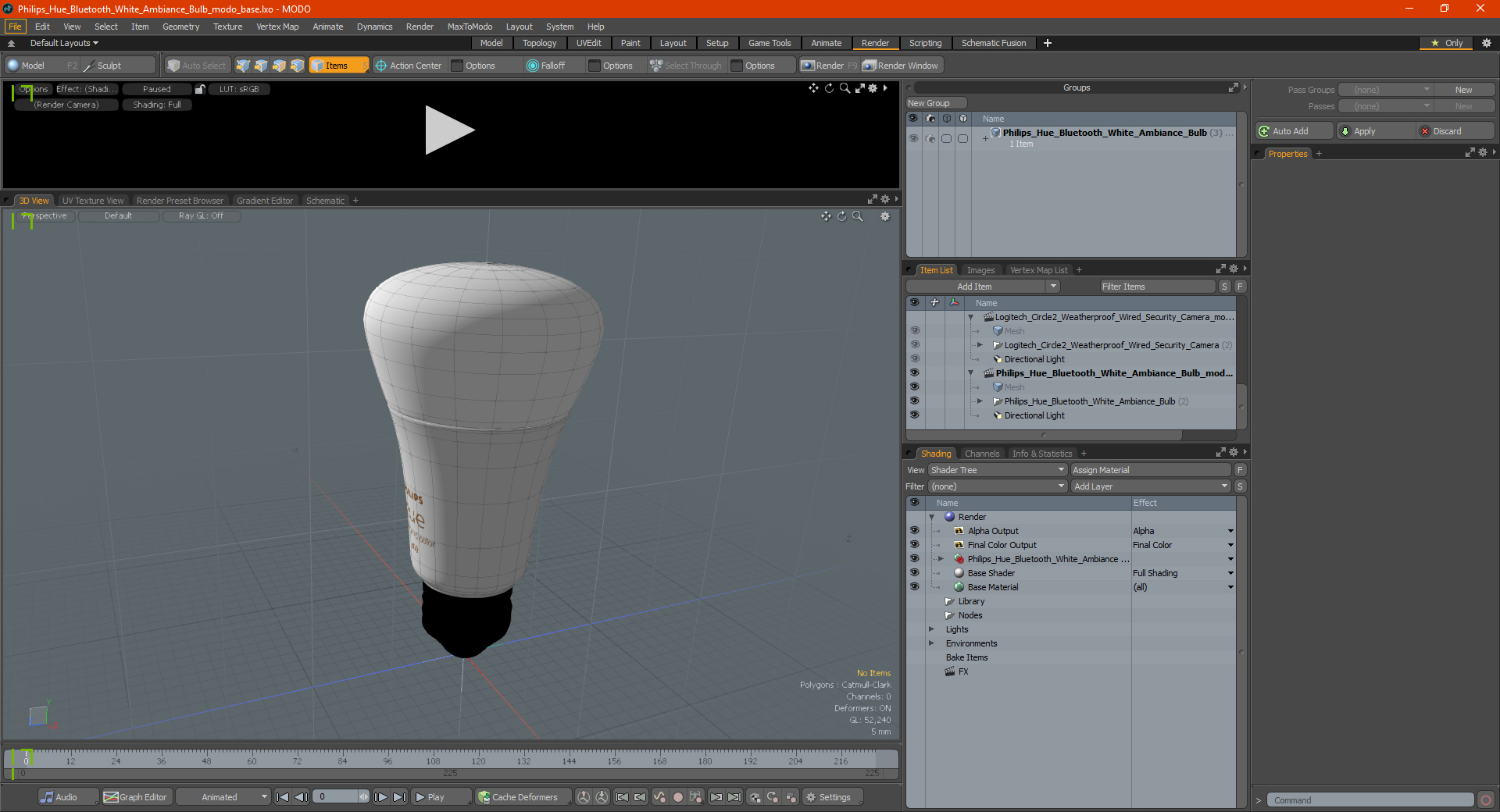Hide Logitech camera group item
The image size is (1500, 812).
tap(914, 345)
